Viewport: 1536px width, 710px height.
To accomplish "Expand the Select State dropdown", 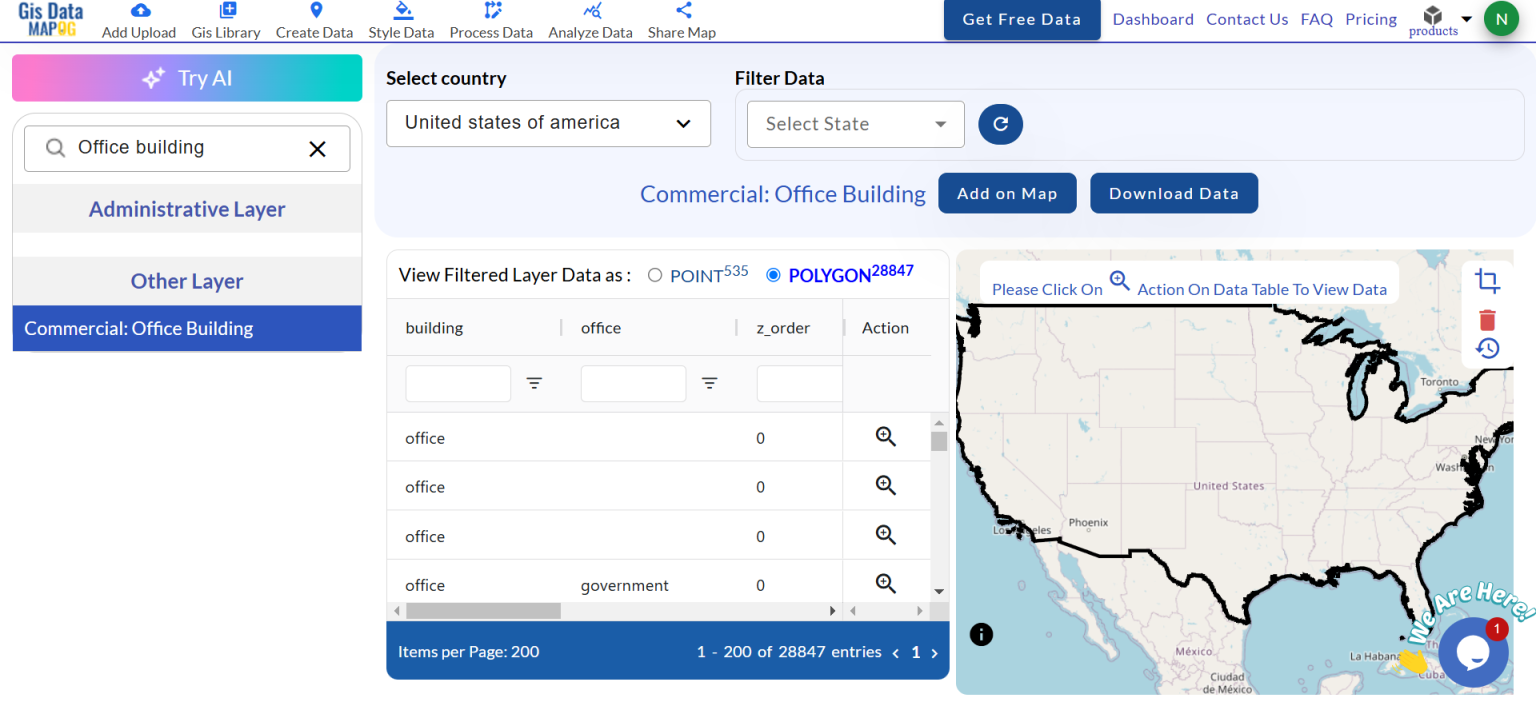I will click(x=855, y=124).
